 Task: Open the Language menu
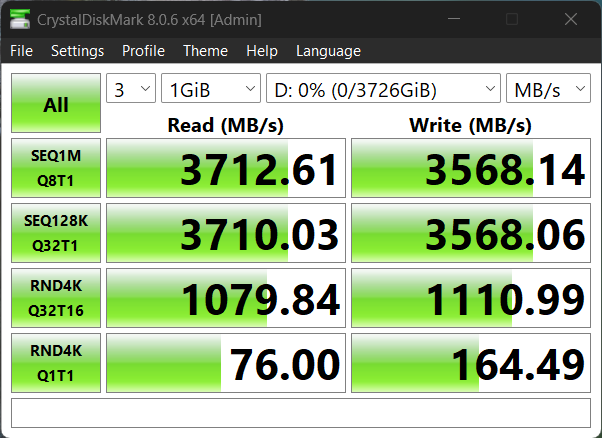[x=328, y=51]
